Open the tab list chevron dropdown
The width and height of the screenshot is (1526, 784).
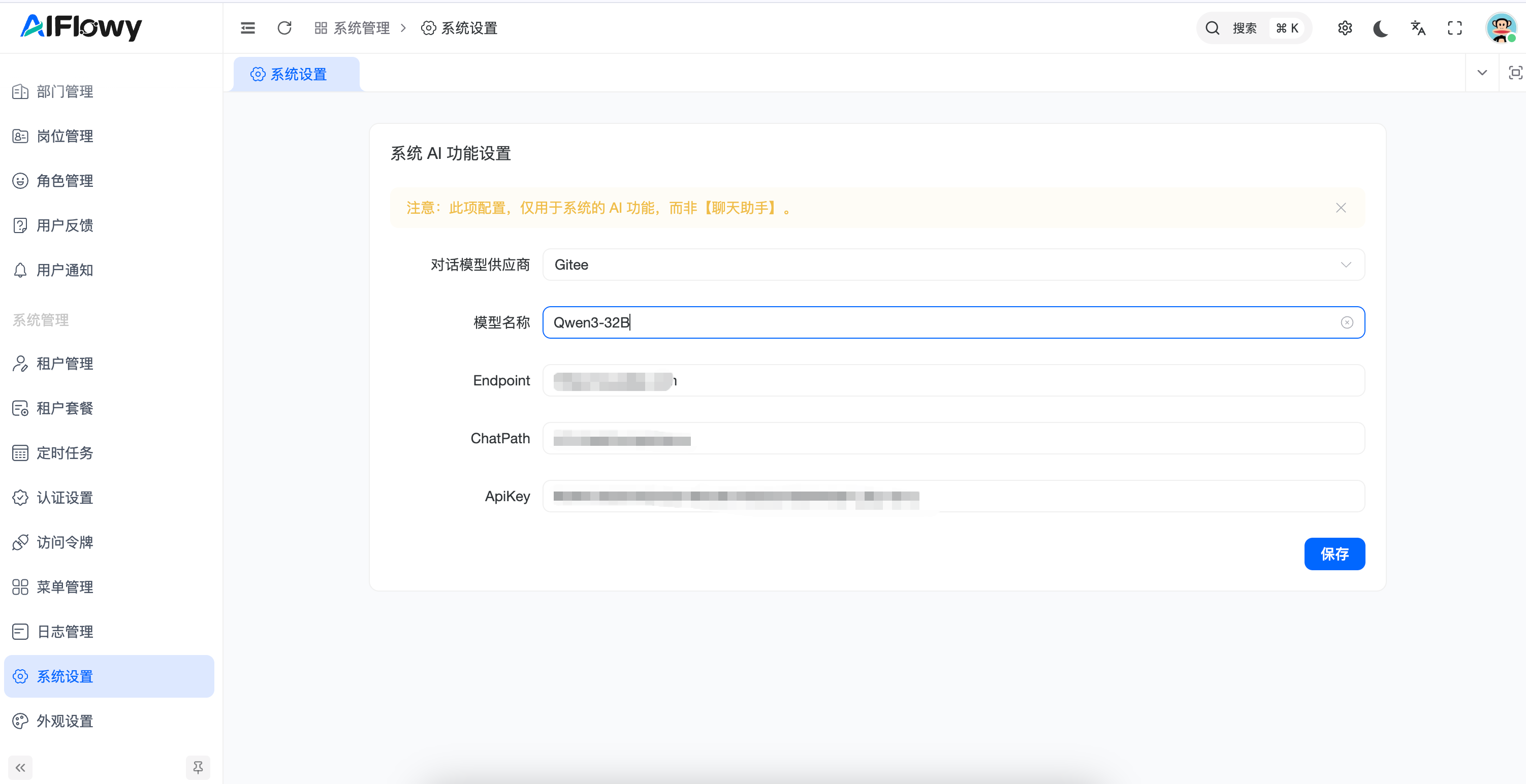point(1482,73)
